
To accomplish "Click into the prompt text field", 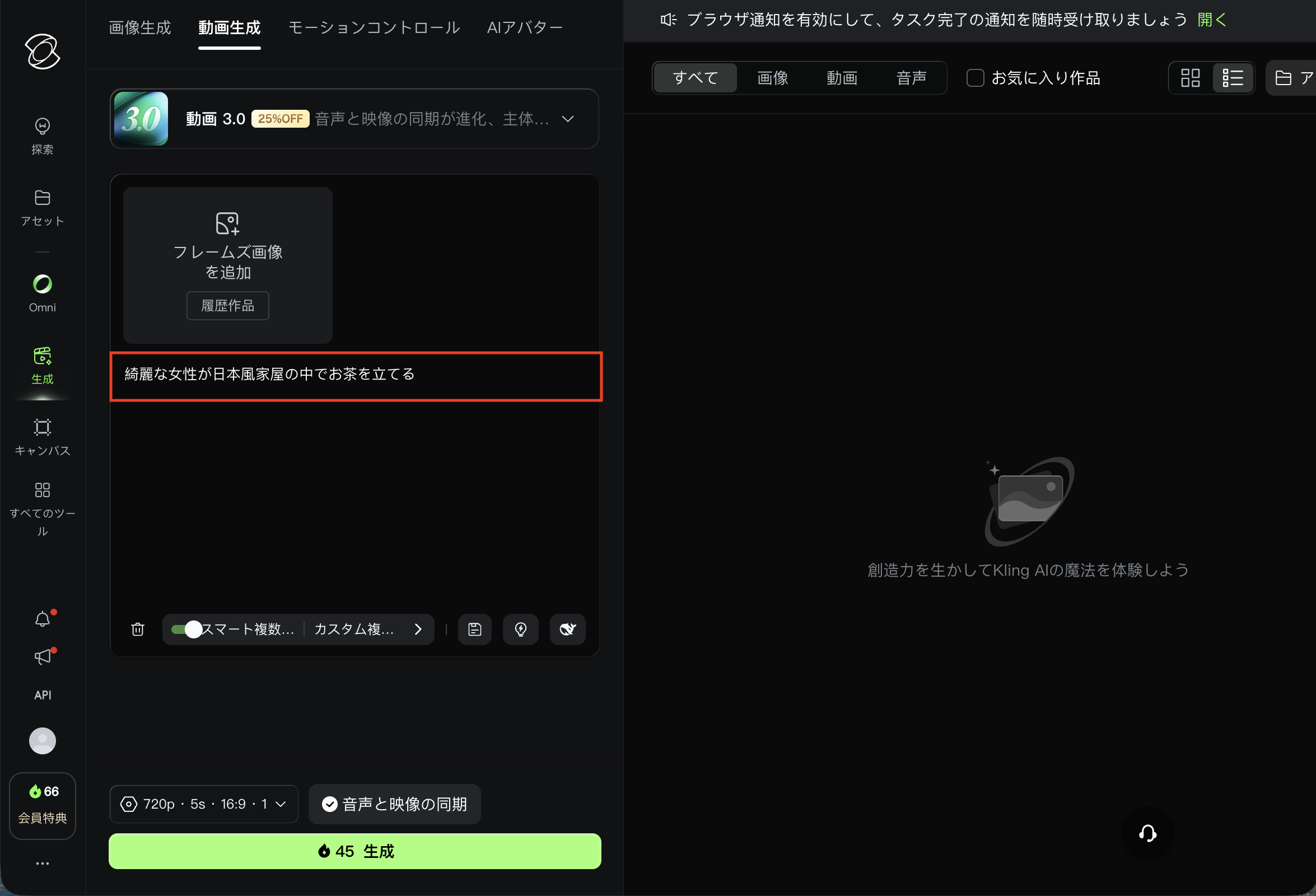I will pyautogui.click(x=355, y=376).
